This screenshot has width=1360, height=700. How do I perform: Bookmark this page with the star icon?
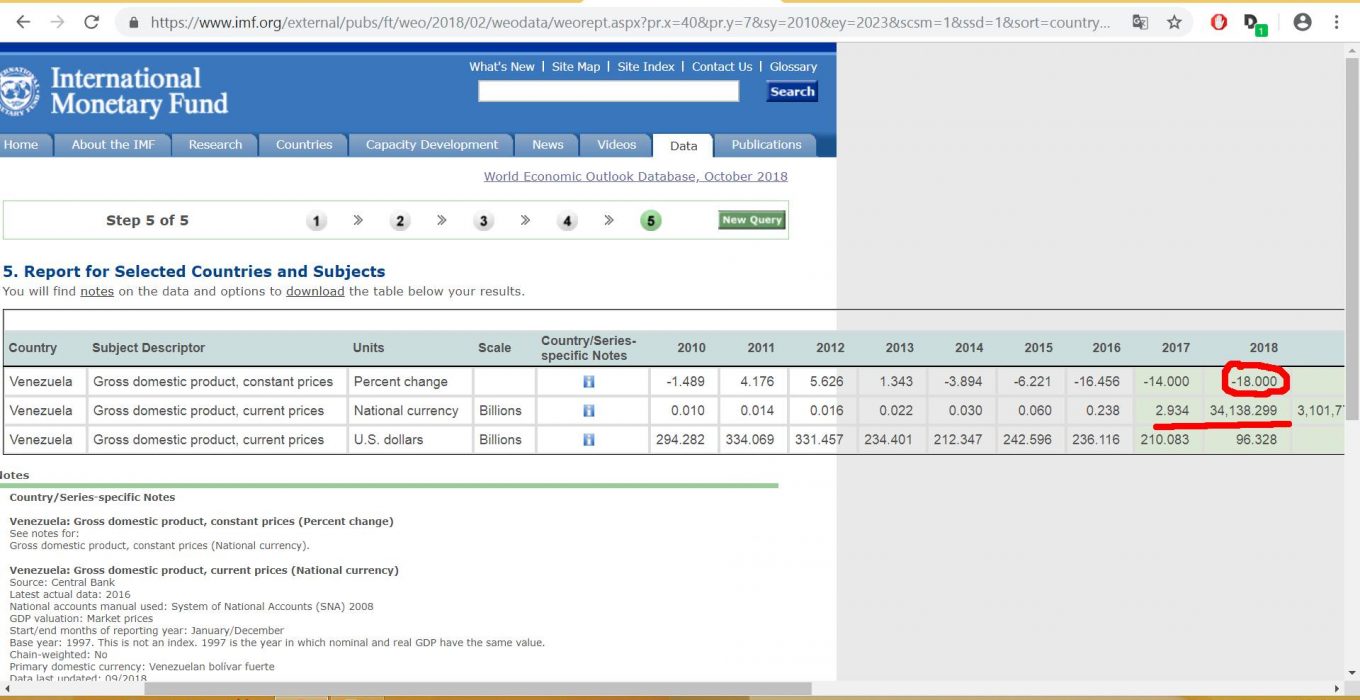coord(1174,22)
